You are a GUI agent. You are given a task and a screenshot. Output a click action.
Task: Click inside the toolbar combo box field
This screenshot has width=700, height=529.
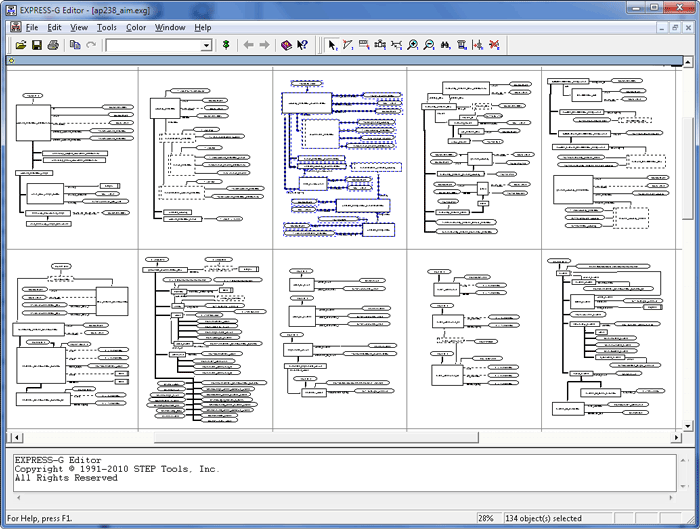[154, 45]
